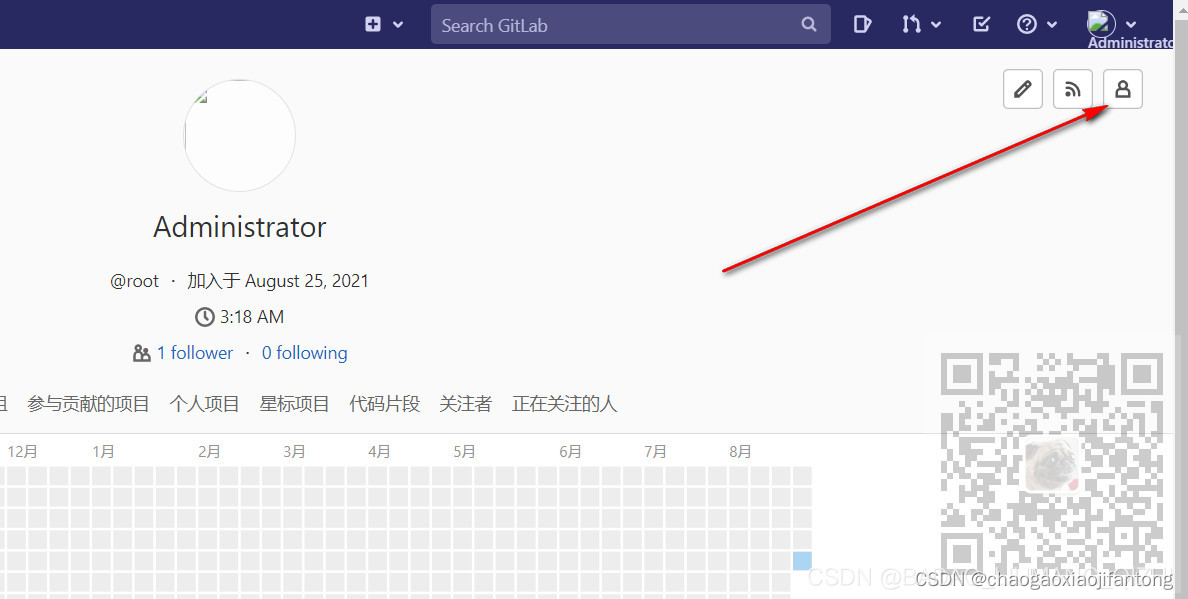The height and width of the screenshot is (599, 1188).
Task: Click the RSS feed subscription icon
Action: 1072,89
